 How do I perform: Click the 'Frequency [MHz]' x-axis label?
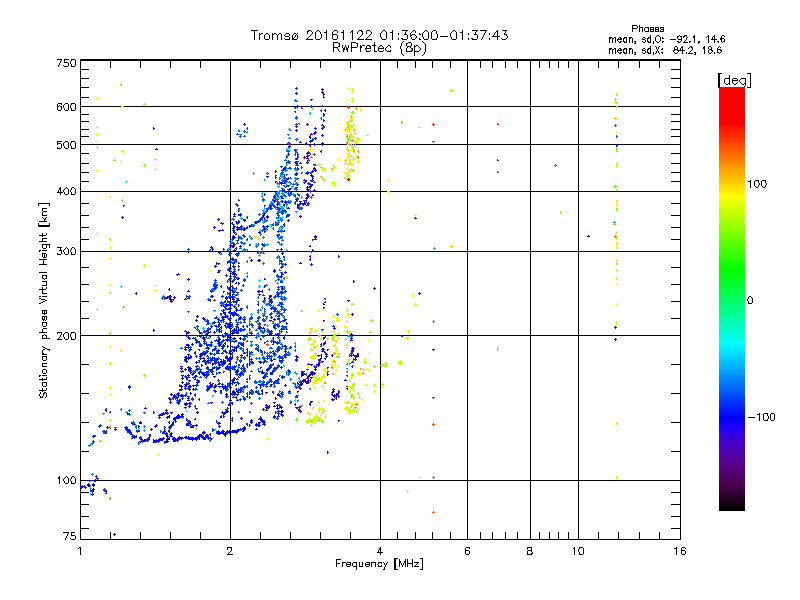[379, 564]
